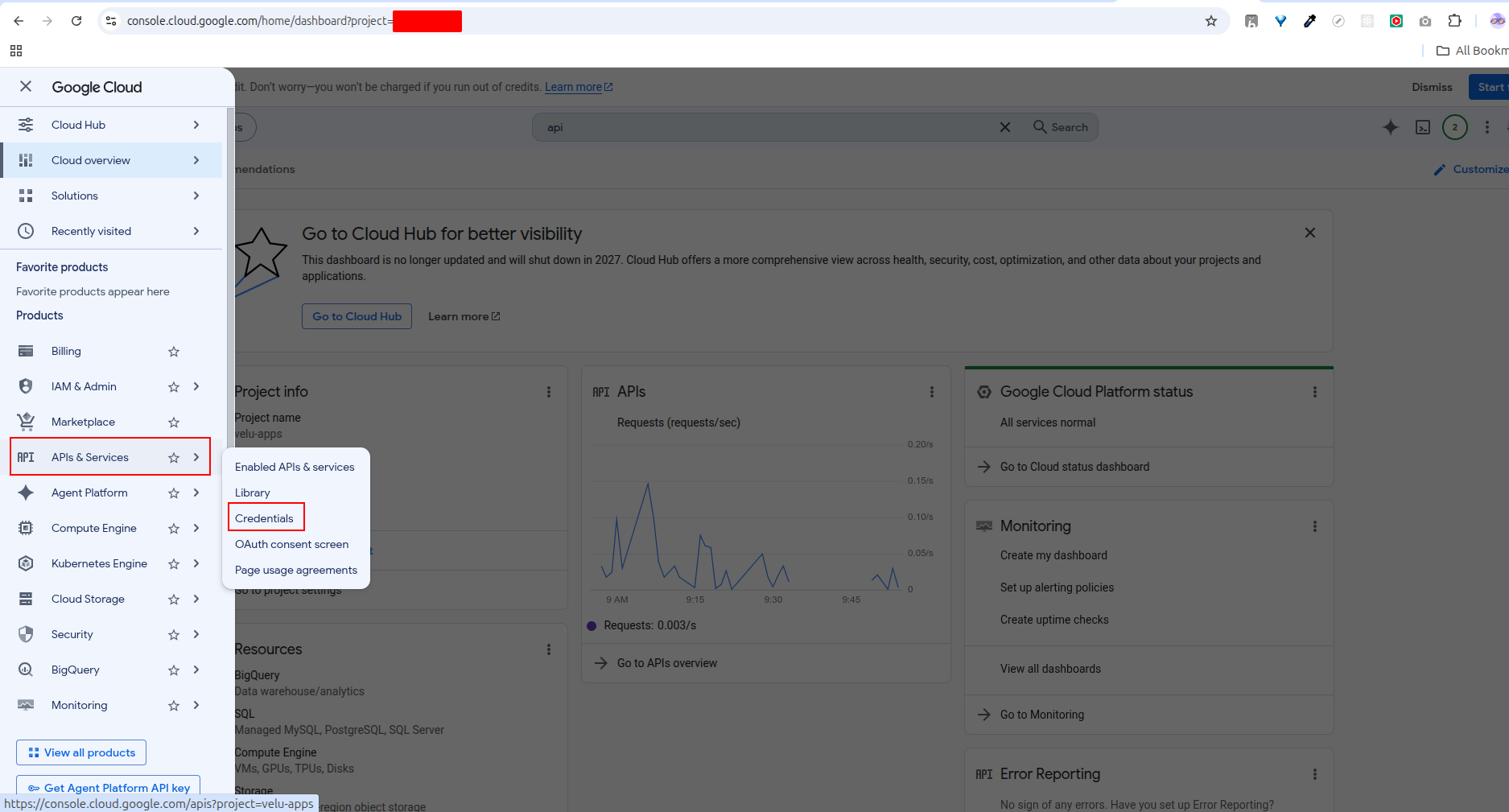Dismiss the Cloud Hub banner with X
Image resolution: width=1509 pixels, height=812 pixels.
pos(1310,233)
